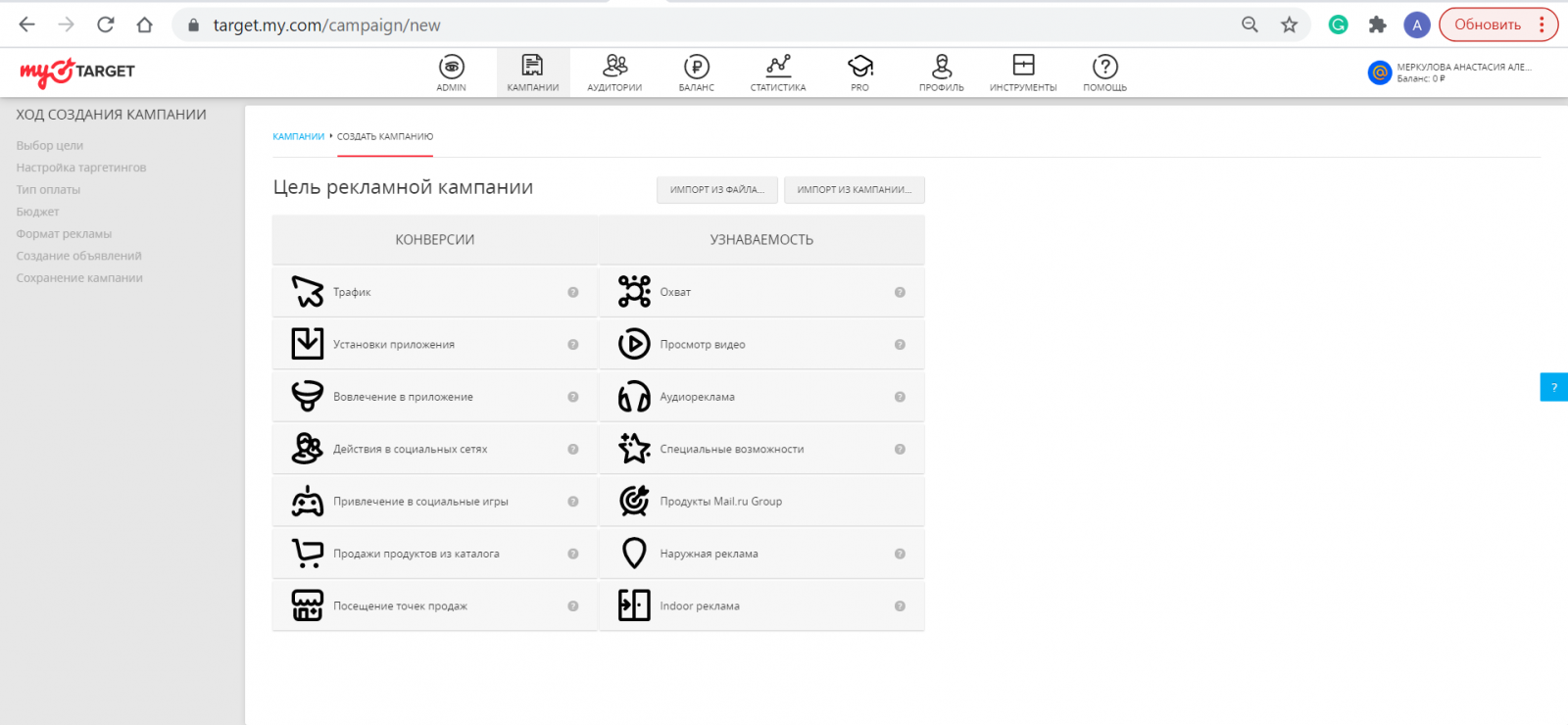Show the help tooltip for Продажи продуктов из каталога
This screenshot has height=725, width=1568.
pyautogui.click(x=573, y=555)
